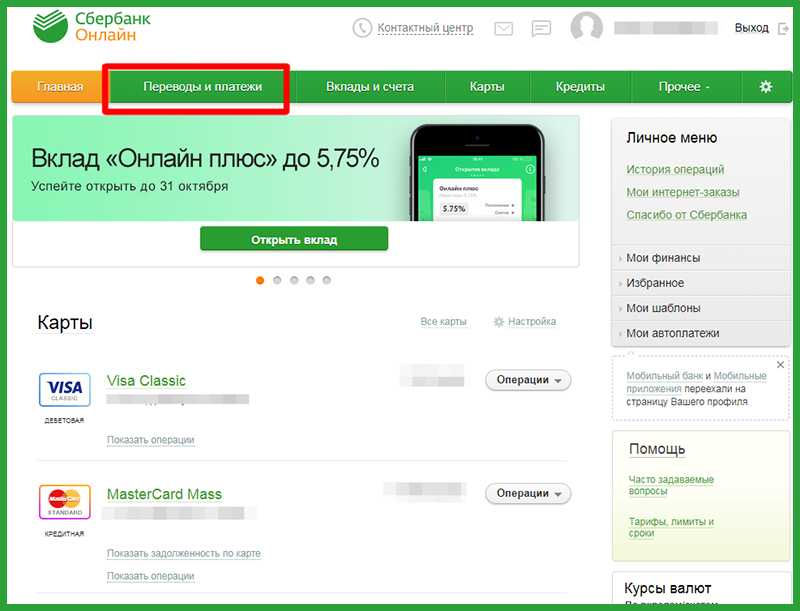Close the Мобильный банк notice
Viewport: 800px width, 611px height.
tap(780, 365)
